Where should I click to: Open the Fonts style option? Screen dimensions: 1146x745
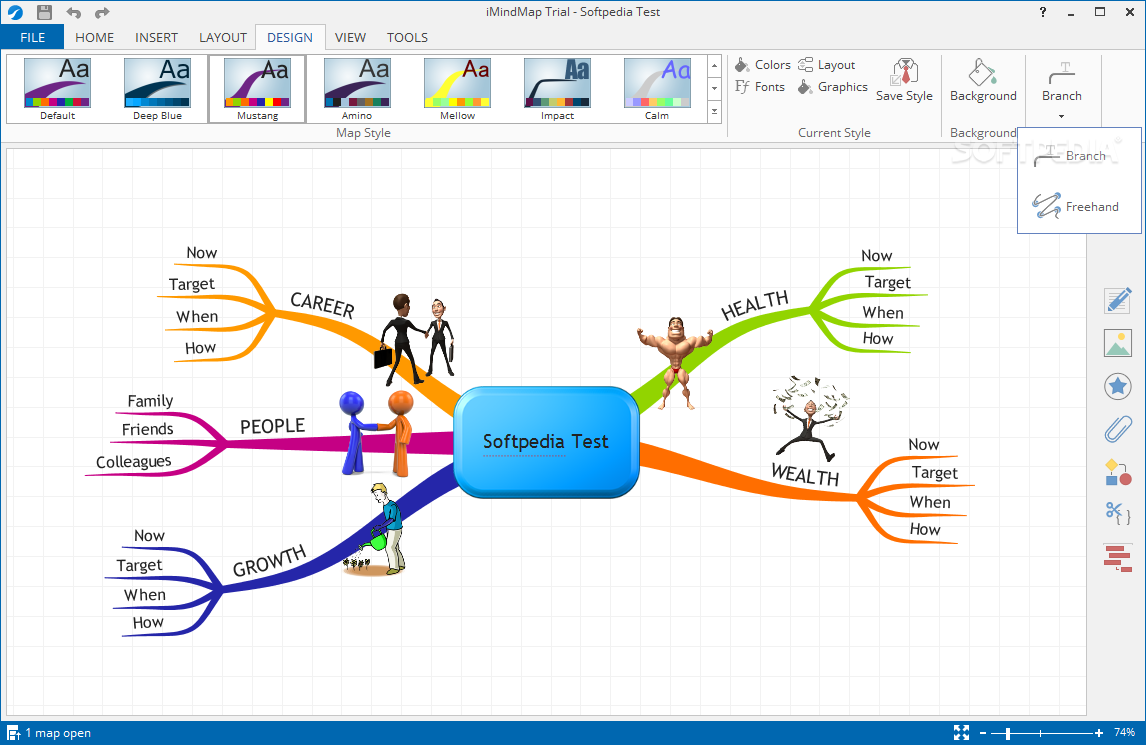pos(759,86)
